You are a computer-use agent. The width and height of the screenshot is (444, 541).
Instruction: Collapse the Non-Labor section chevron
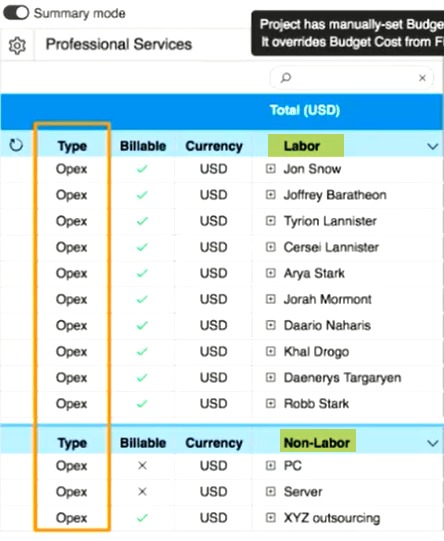[432, 443]
